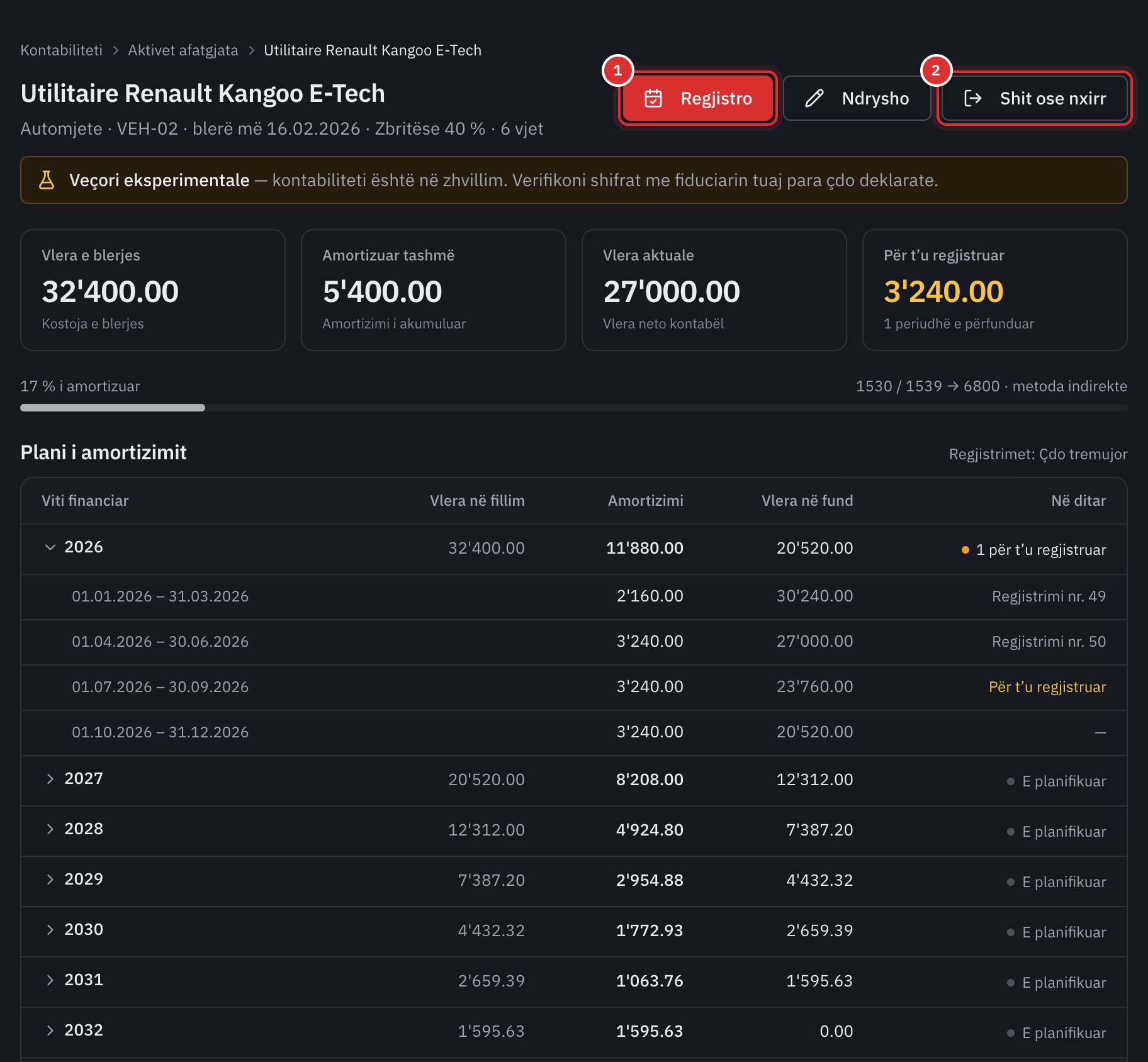The height and width of the screenshot is (1062, 1148).
Task: Click the Vlera në fund column header
Action: coord(807,501)
